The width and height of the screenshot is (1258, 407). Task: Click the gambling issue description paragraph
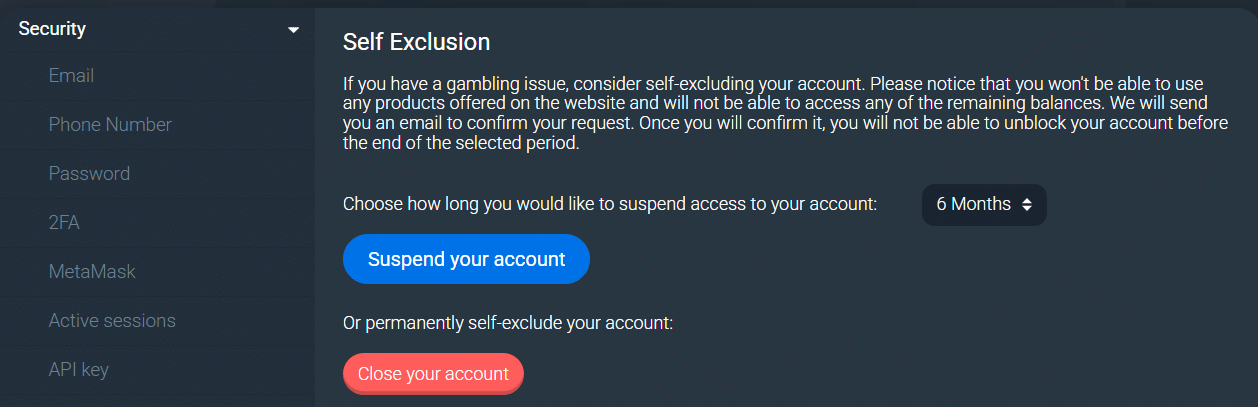[x=772, y=113]
